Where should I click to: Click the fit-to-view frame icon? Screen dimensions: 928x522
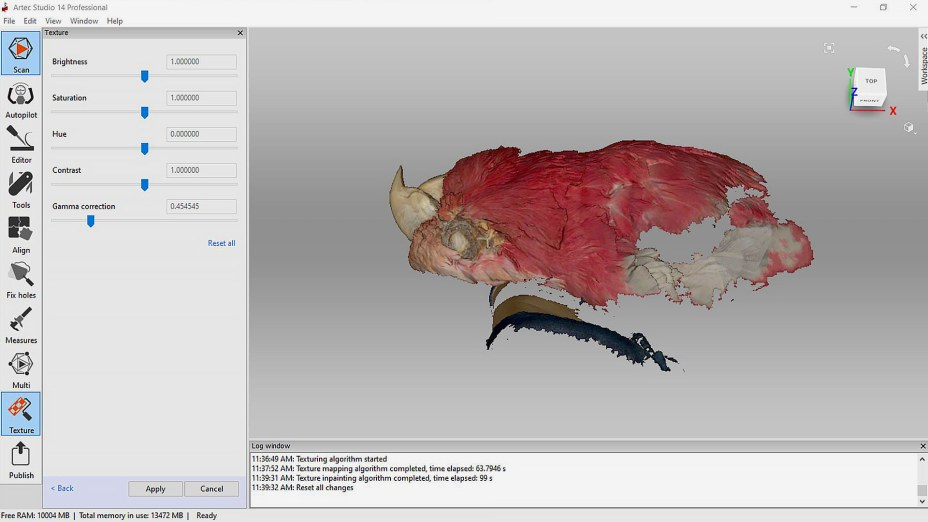click(829, 48)
